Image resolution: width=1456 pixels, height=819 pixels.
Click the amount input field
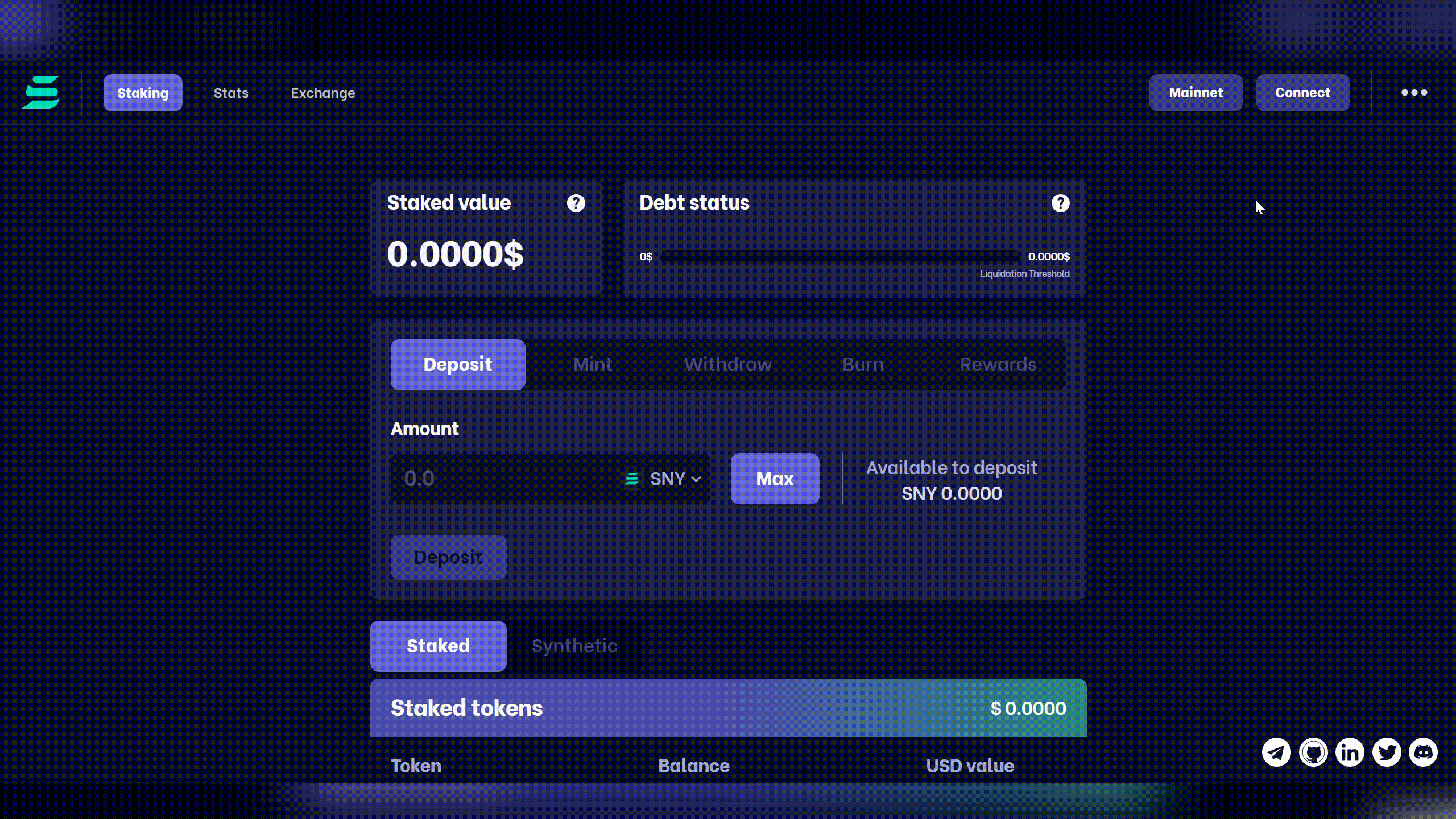(500, 479)
